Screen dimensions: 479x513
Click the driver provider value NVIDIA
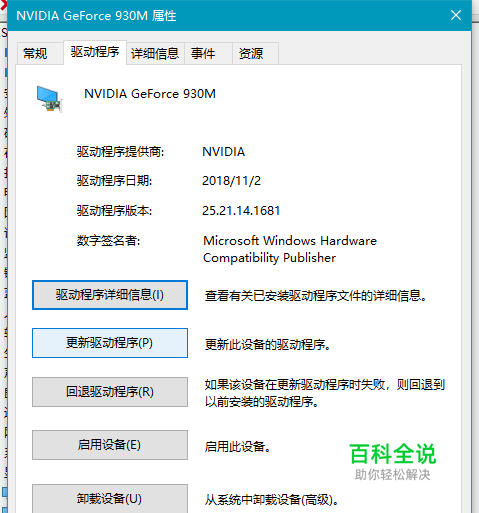223,152
